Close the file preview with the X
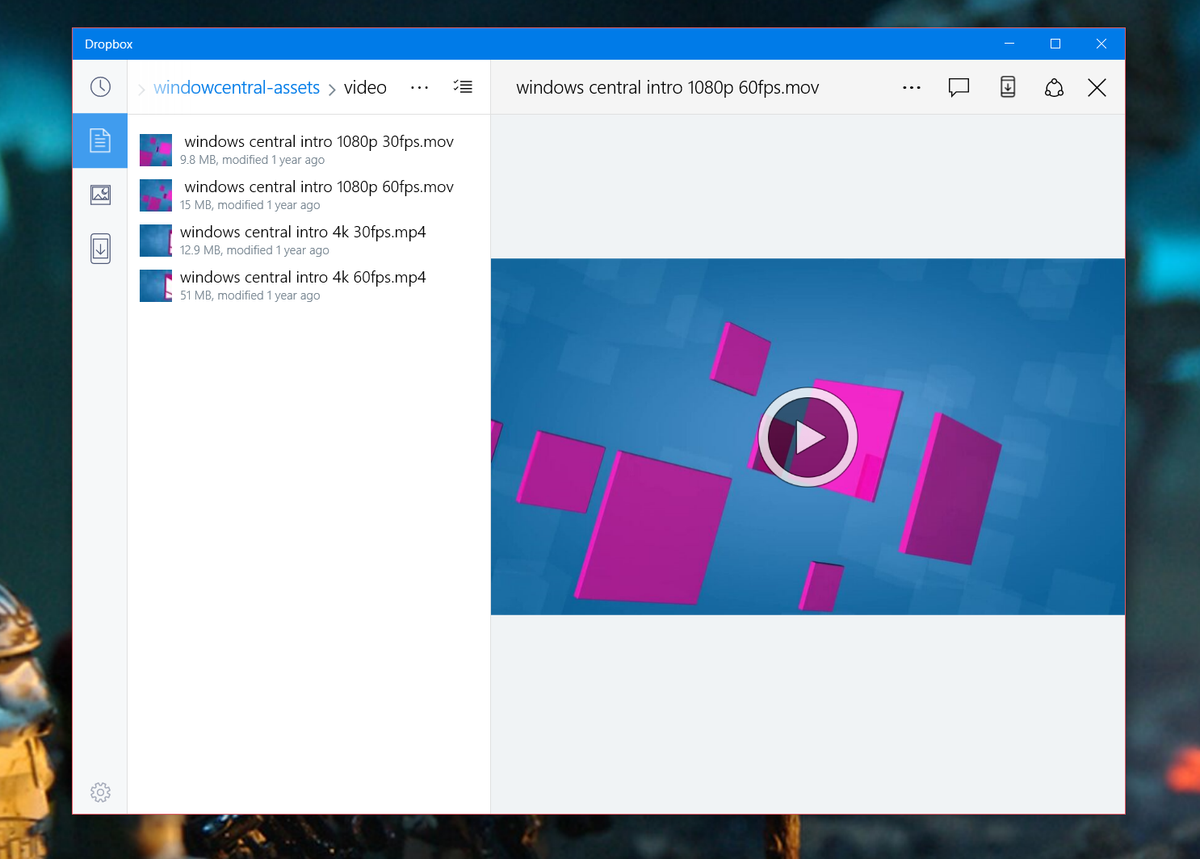1200x859 pixels. (x=1096, y=88)
